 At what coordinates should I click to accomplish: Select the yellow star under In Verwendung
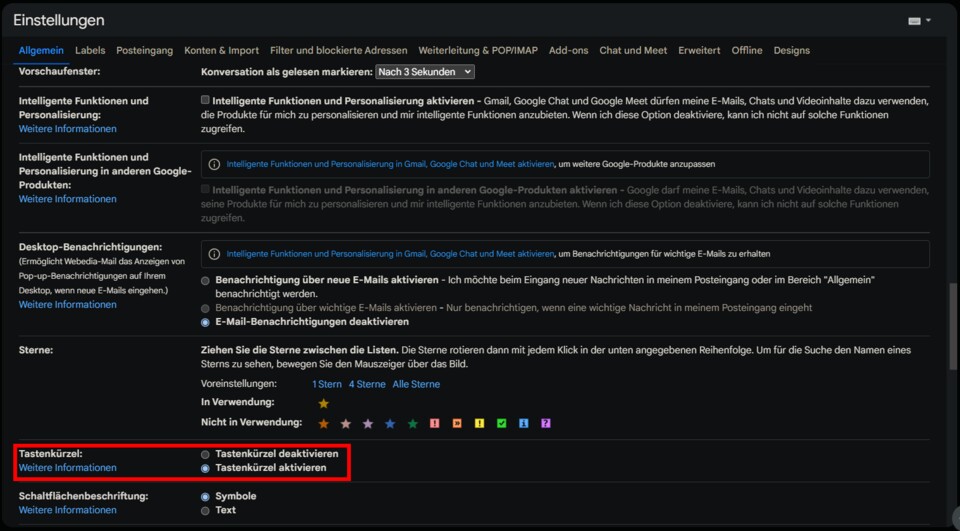point(324,404)
